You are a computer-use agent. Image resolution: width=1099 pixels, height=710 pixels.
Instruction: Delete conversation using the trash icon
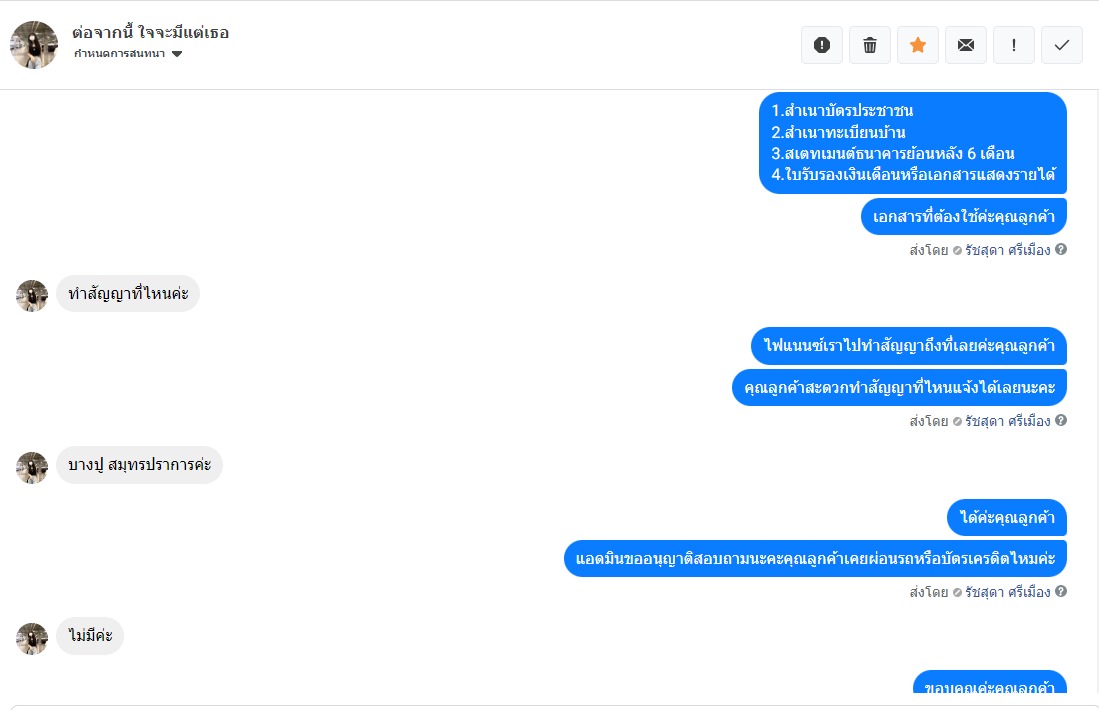point(870,45)
